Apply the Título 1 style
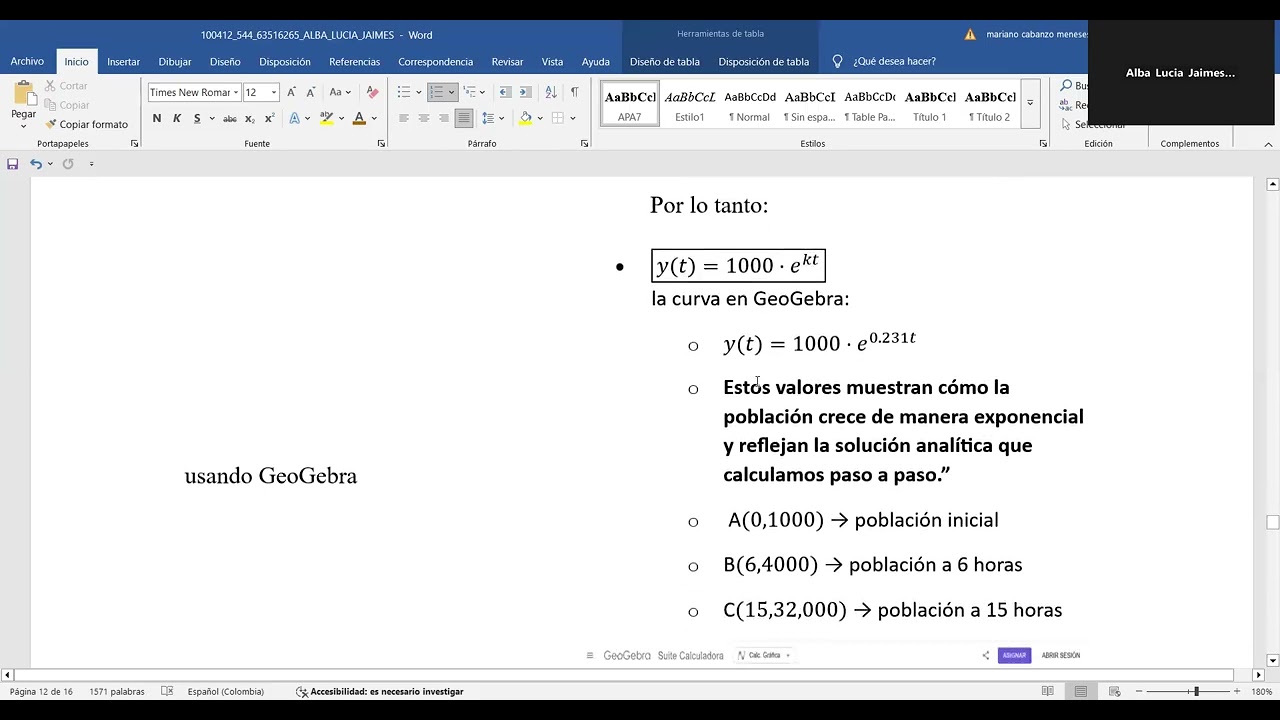Image resolution: width=1280 pixels, height=720 pixels. click(930, 104)
